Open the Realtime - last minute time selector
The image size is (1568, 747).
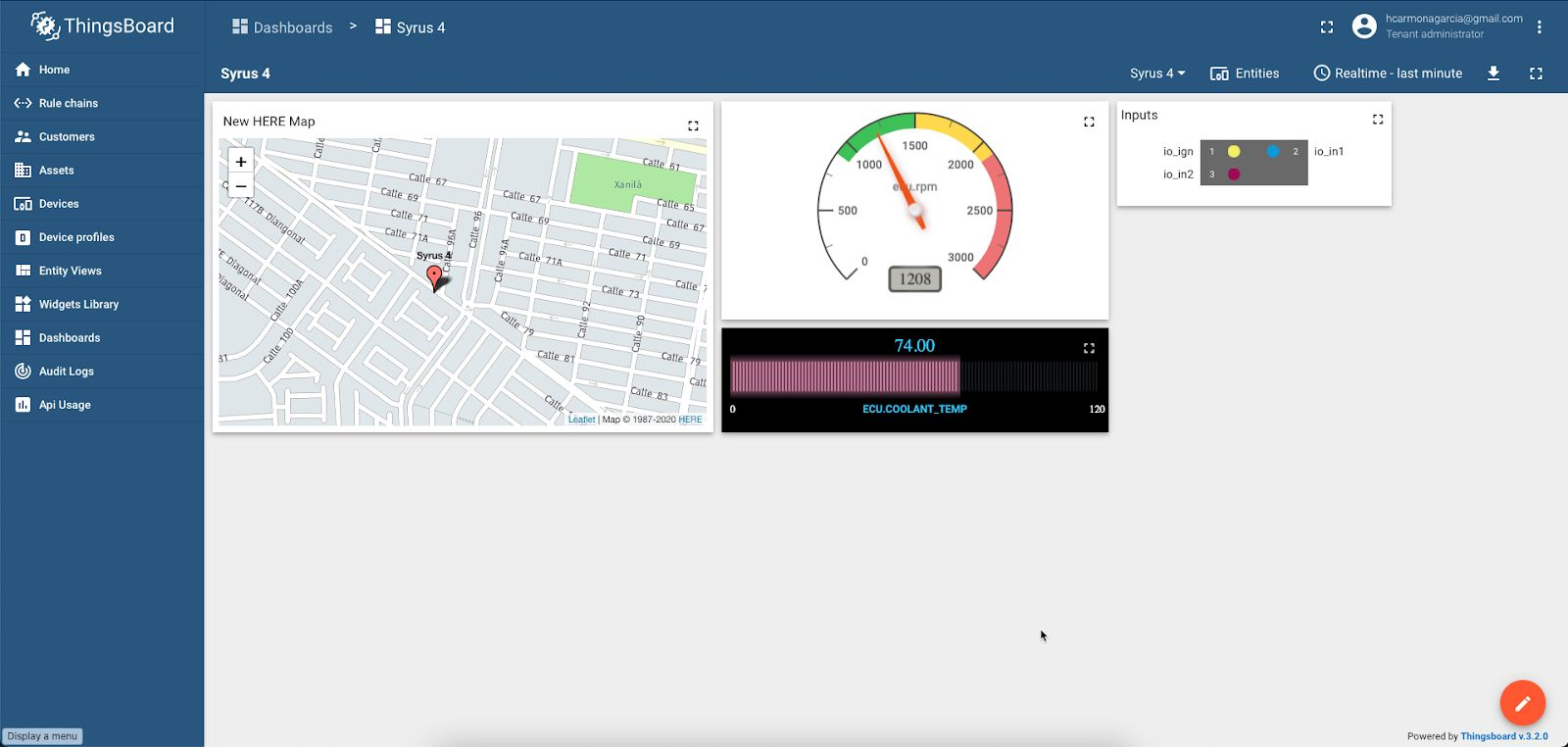1388,74
